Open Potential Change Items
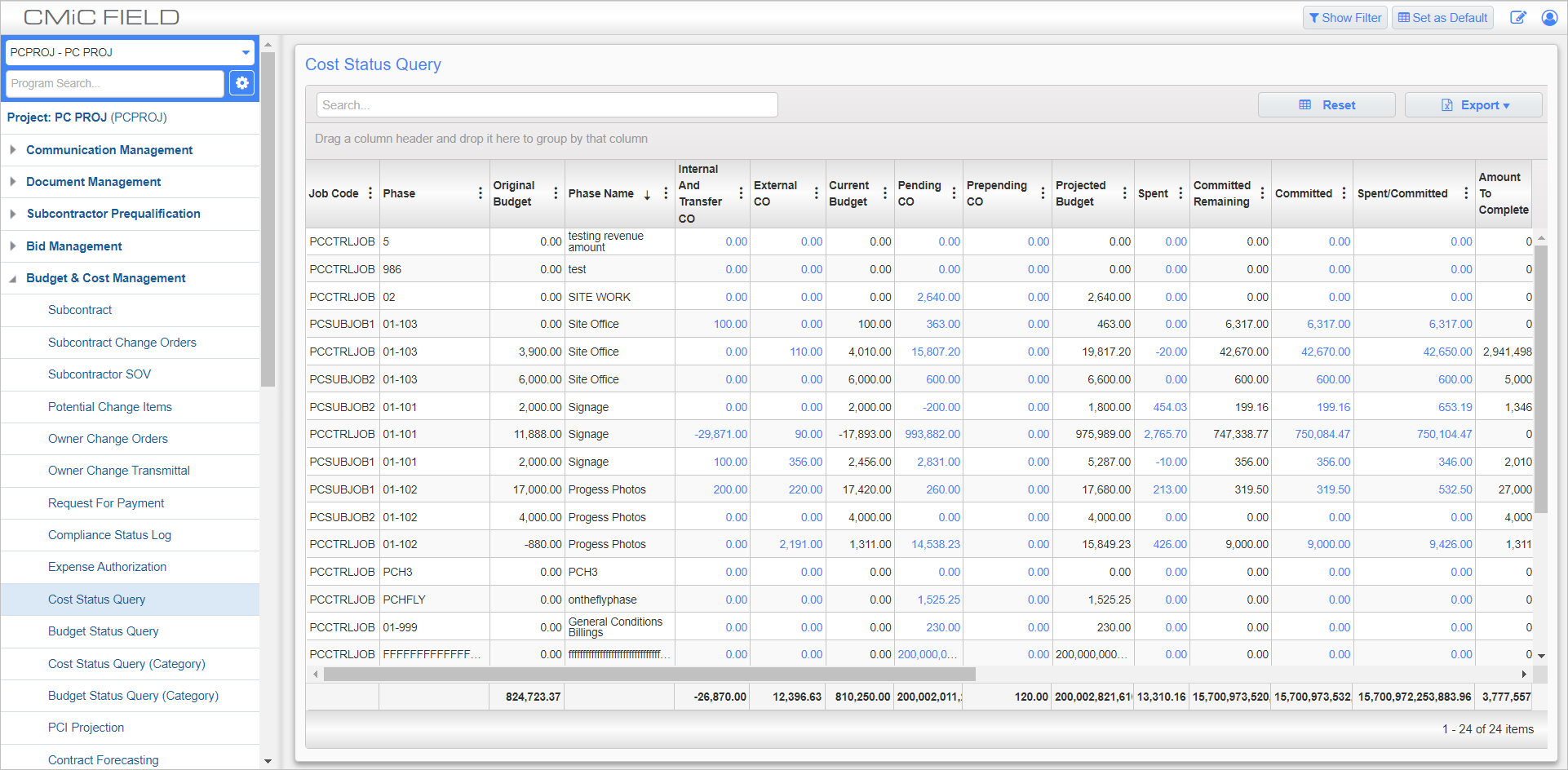The height and width of the screenshot is (770, 1568). tap(110, 407)
